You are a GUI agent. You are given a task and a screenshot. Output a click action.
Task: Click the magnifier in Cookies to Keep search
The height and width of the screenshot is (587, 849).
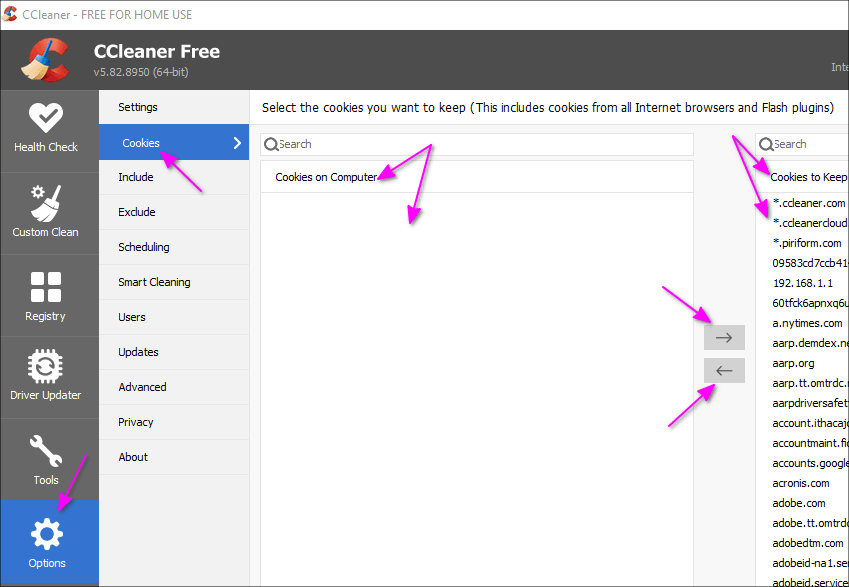coord(766,144)
